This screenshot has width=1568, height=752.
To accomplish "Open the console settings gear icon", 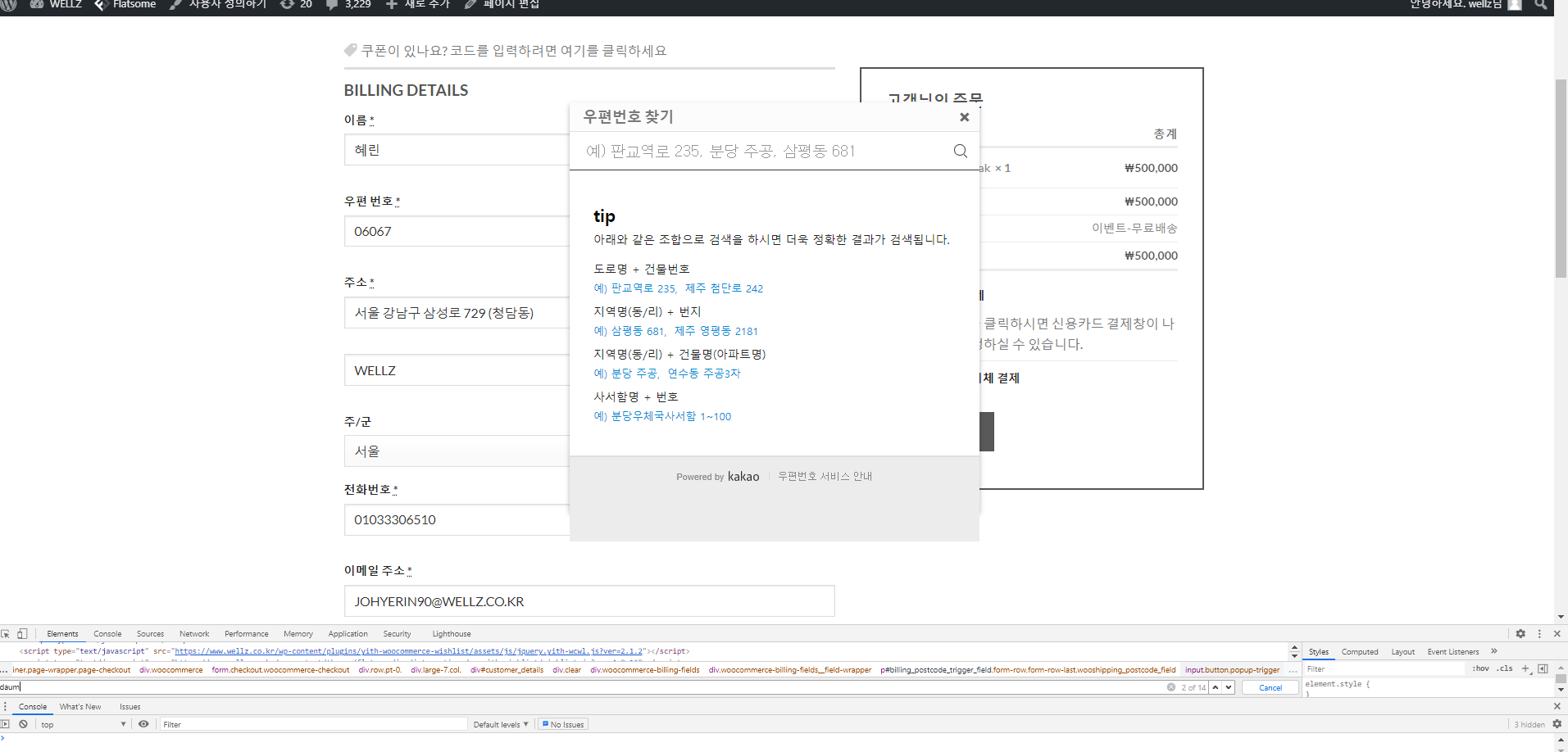I will 1557,724.
